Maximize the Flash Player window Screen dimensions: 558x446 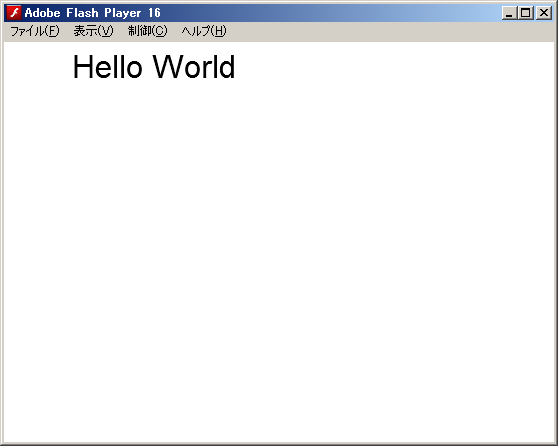pos(526,13)
